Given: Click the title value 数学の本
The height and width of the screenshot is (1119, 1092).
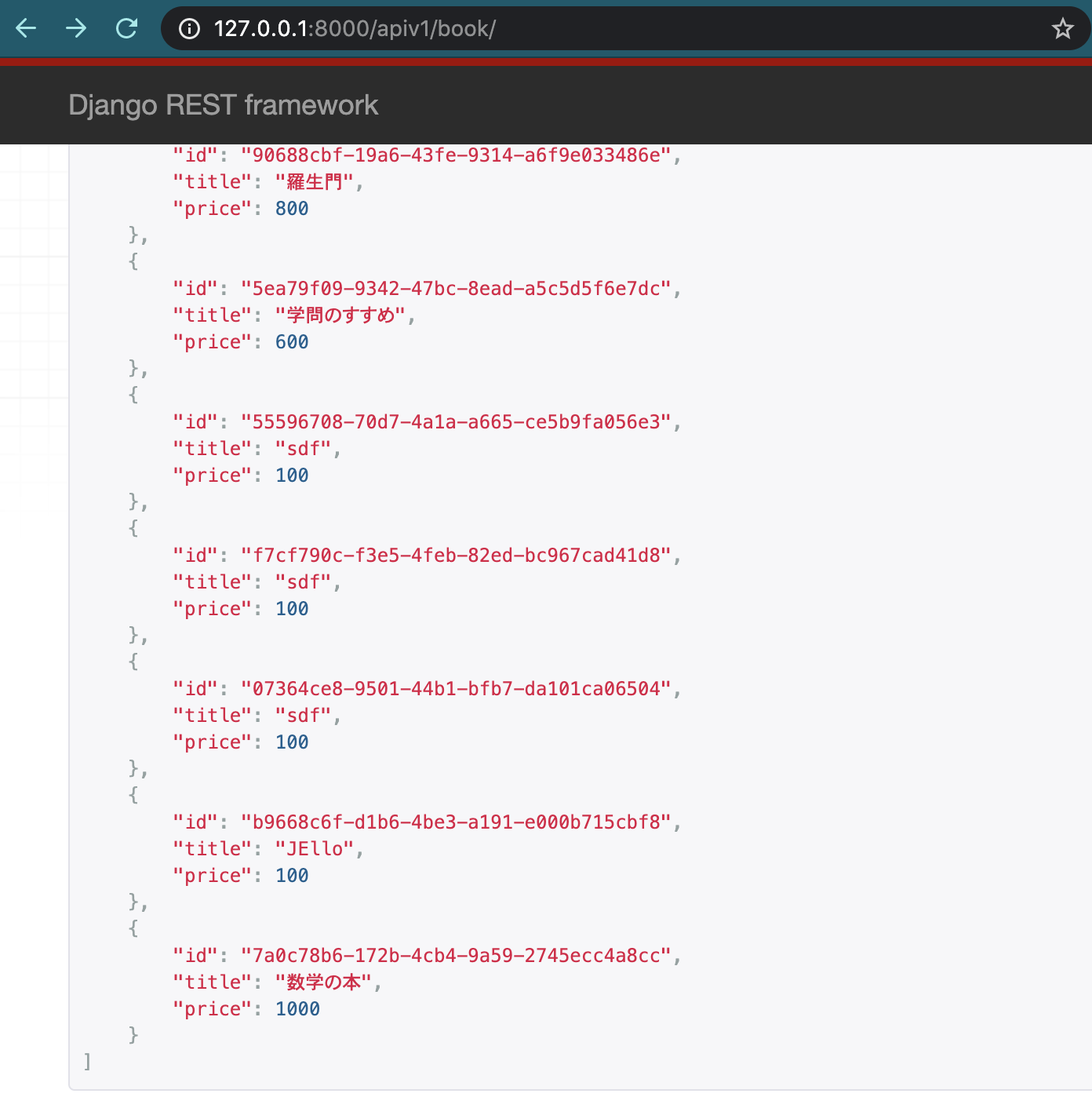Looking at the screenshot, I should coord(323,982).
